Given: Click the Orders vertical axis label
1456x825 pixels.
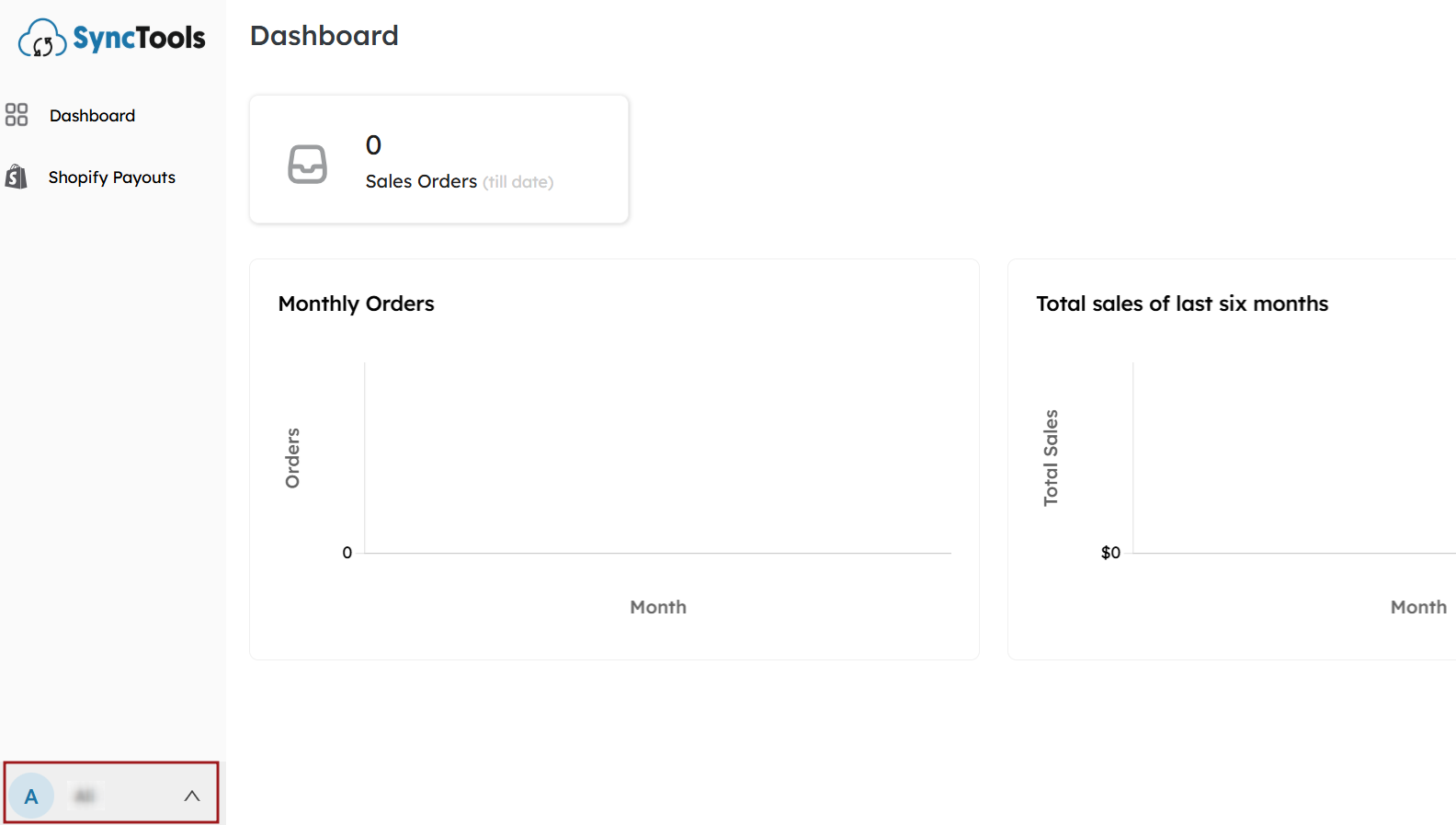Looking at the screenshot, I should click(292, 458).
